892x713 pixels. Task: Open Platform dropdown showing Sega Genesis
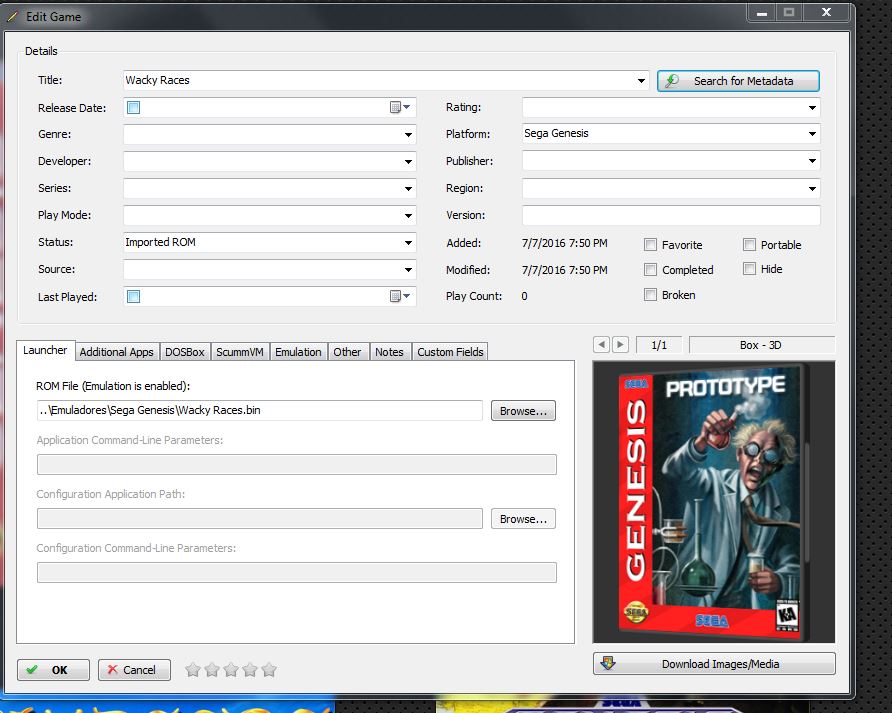click(x=812, y=134)
